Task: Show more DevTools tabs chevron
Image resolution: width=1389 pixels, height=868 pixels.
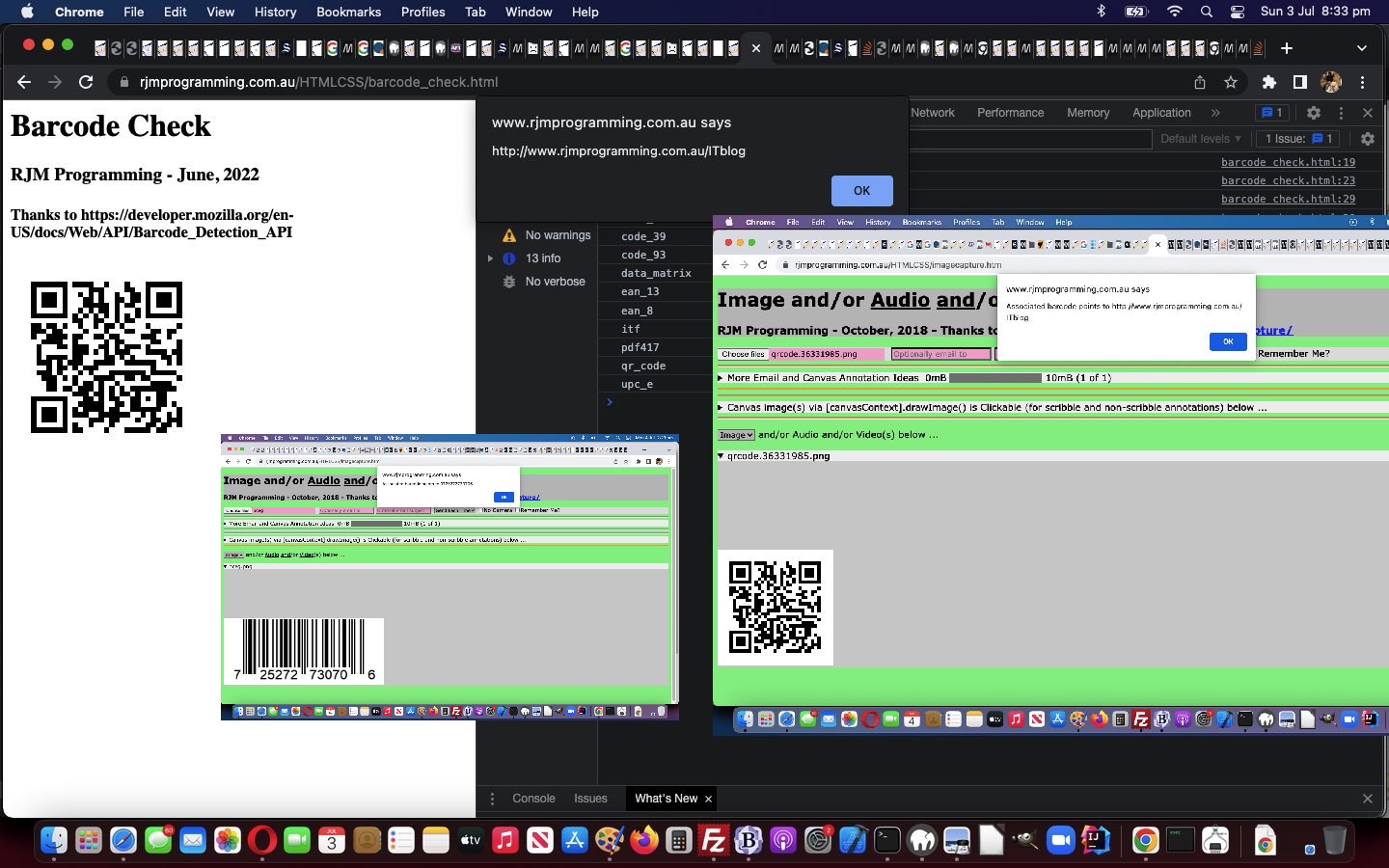Action: tap(1215, 113)
